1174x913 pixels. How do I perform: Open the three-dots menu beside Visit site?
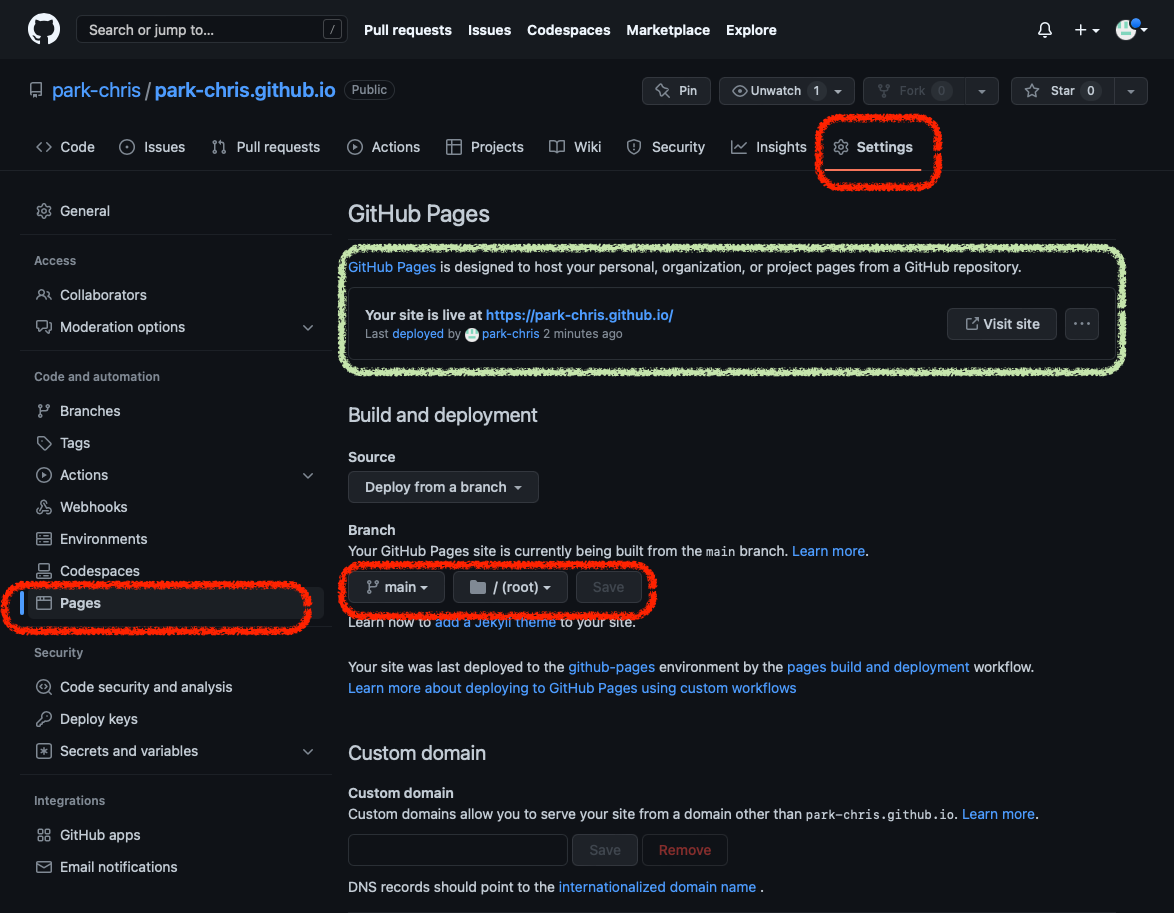1082,324
